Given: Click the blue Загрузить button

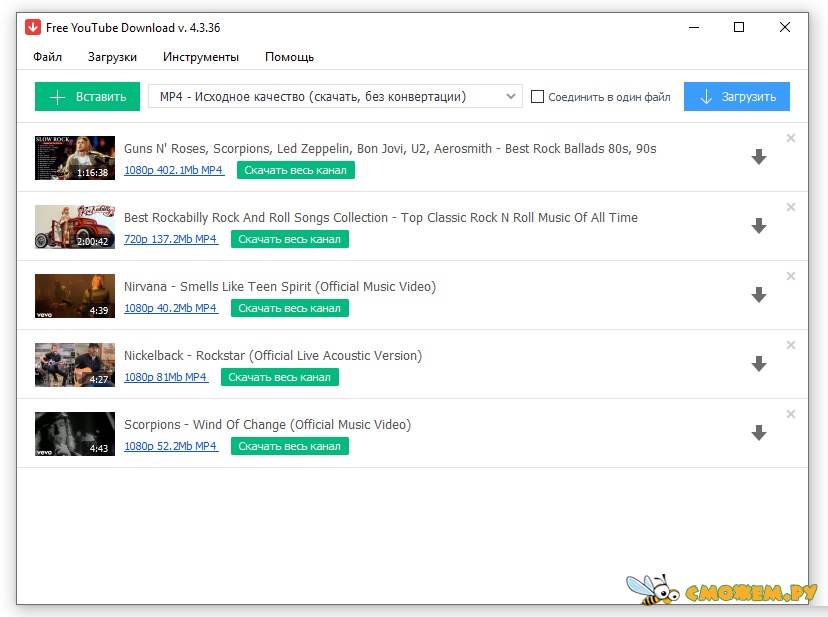Looking at the screenshot, I should [x=737, y=96].
